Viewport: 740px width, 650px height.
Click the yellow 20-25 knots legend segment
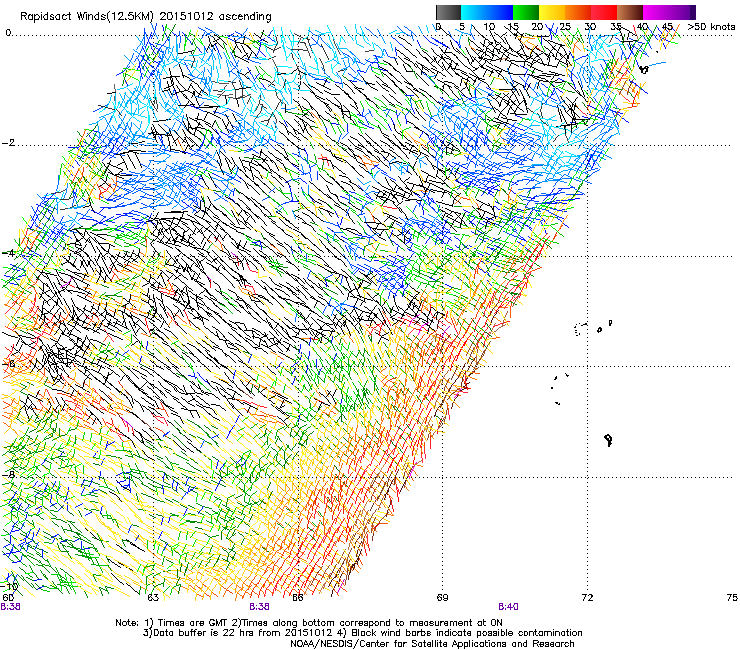pos(552,12)
